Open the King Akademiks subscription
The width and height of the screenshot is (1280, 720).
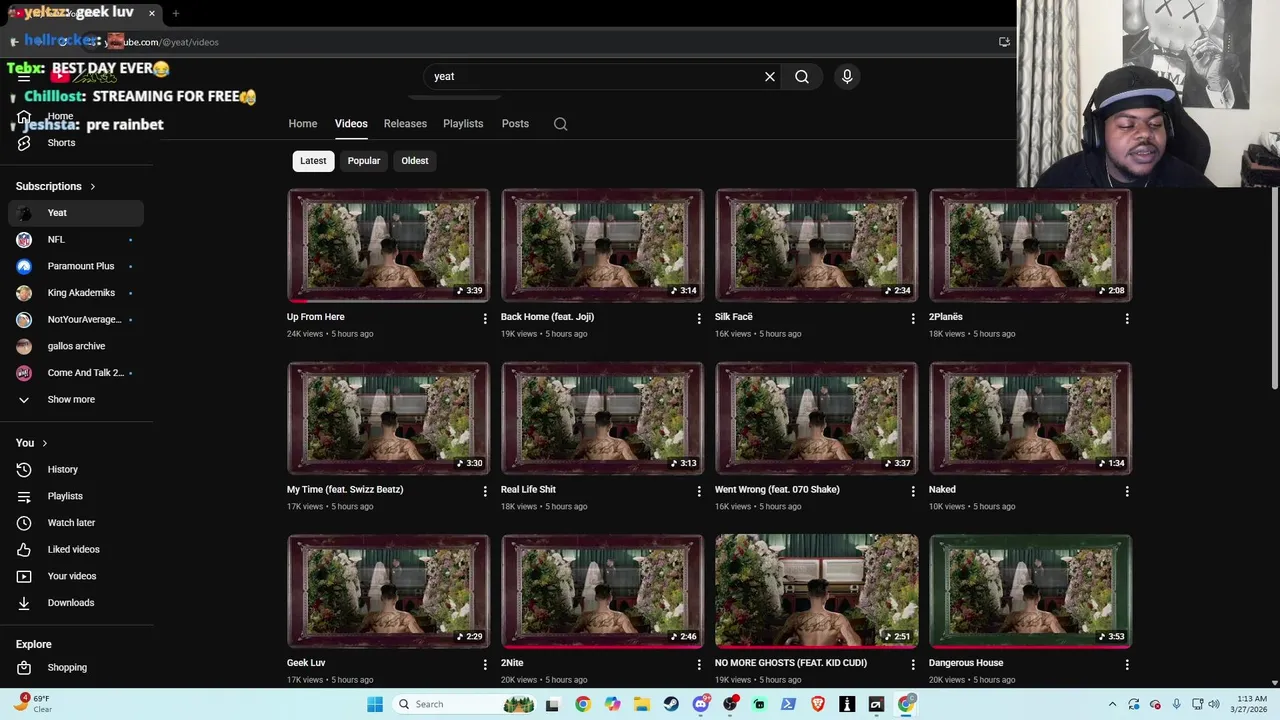click(x=76, y=293)
